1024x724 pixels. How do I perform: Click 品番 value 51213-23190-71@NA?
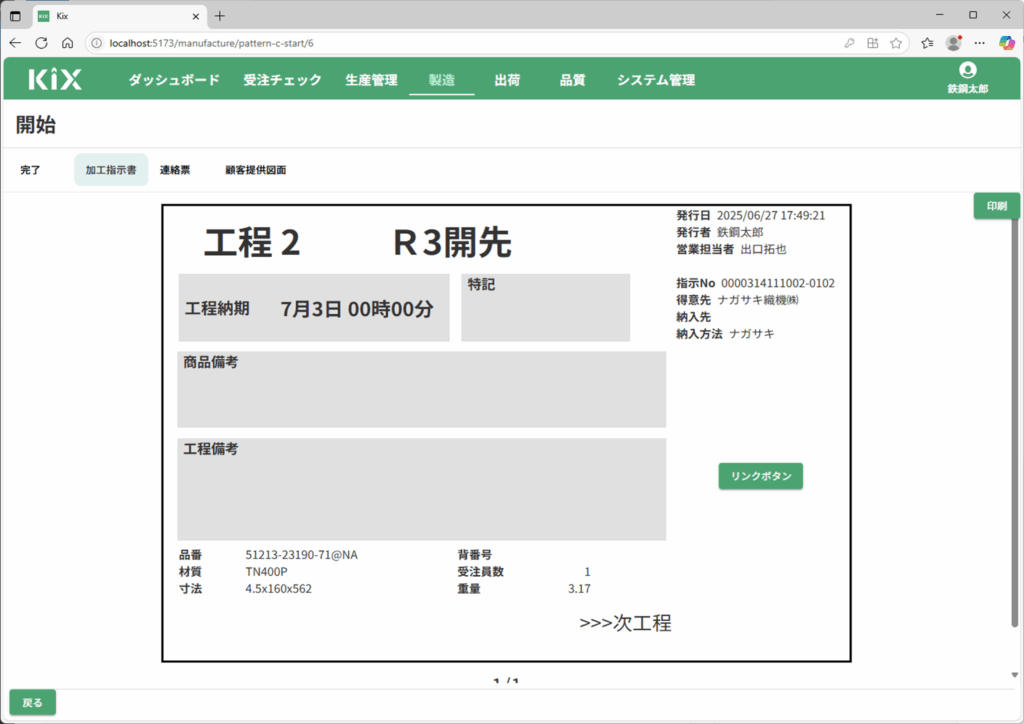point(302,555)
